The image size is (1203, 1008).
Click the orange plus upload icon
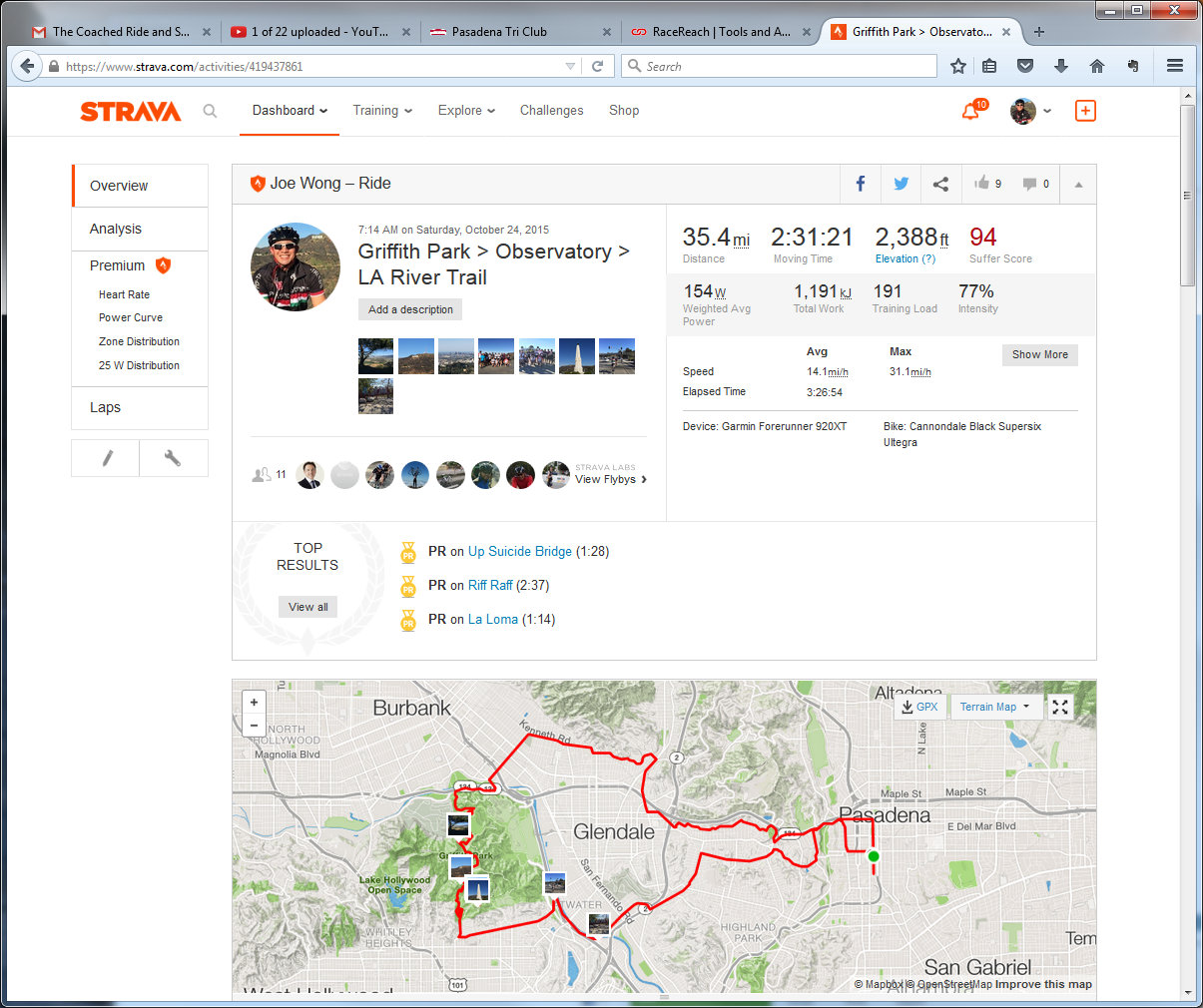coord(1085,111)
